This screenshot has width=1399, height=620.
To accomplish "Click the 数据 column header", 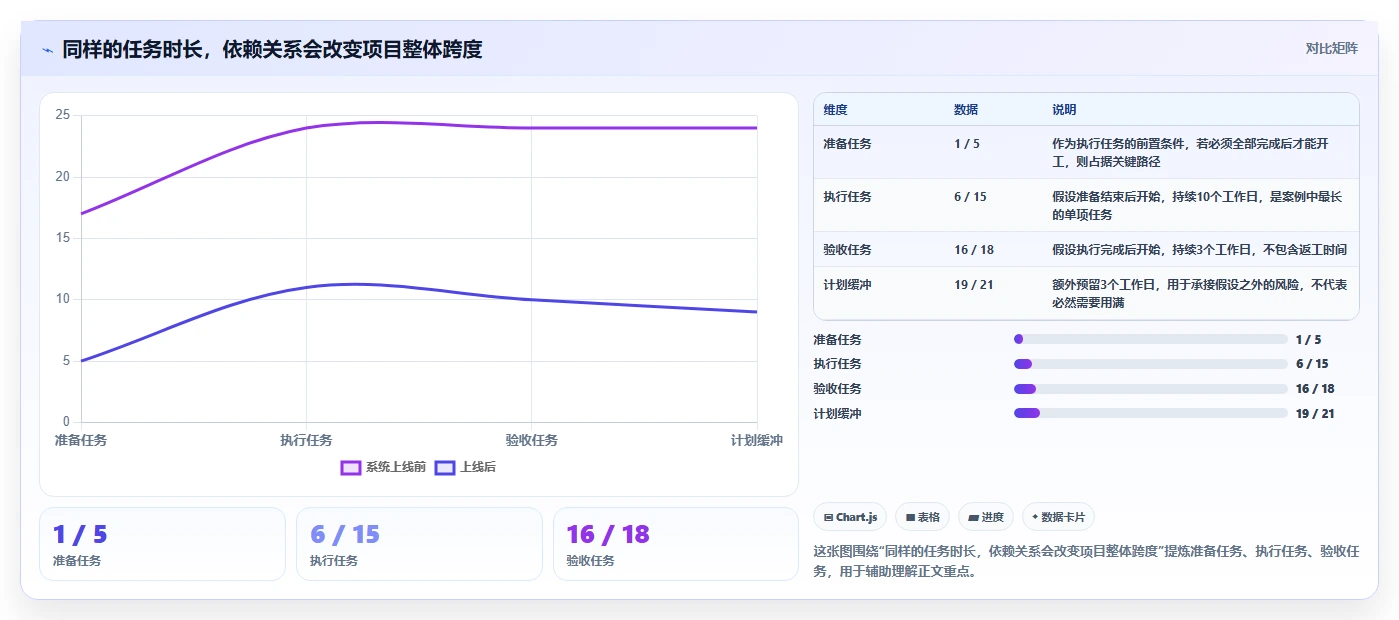I will [x=966, y=110].
